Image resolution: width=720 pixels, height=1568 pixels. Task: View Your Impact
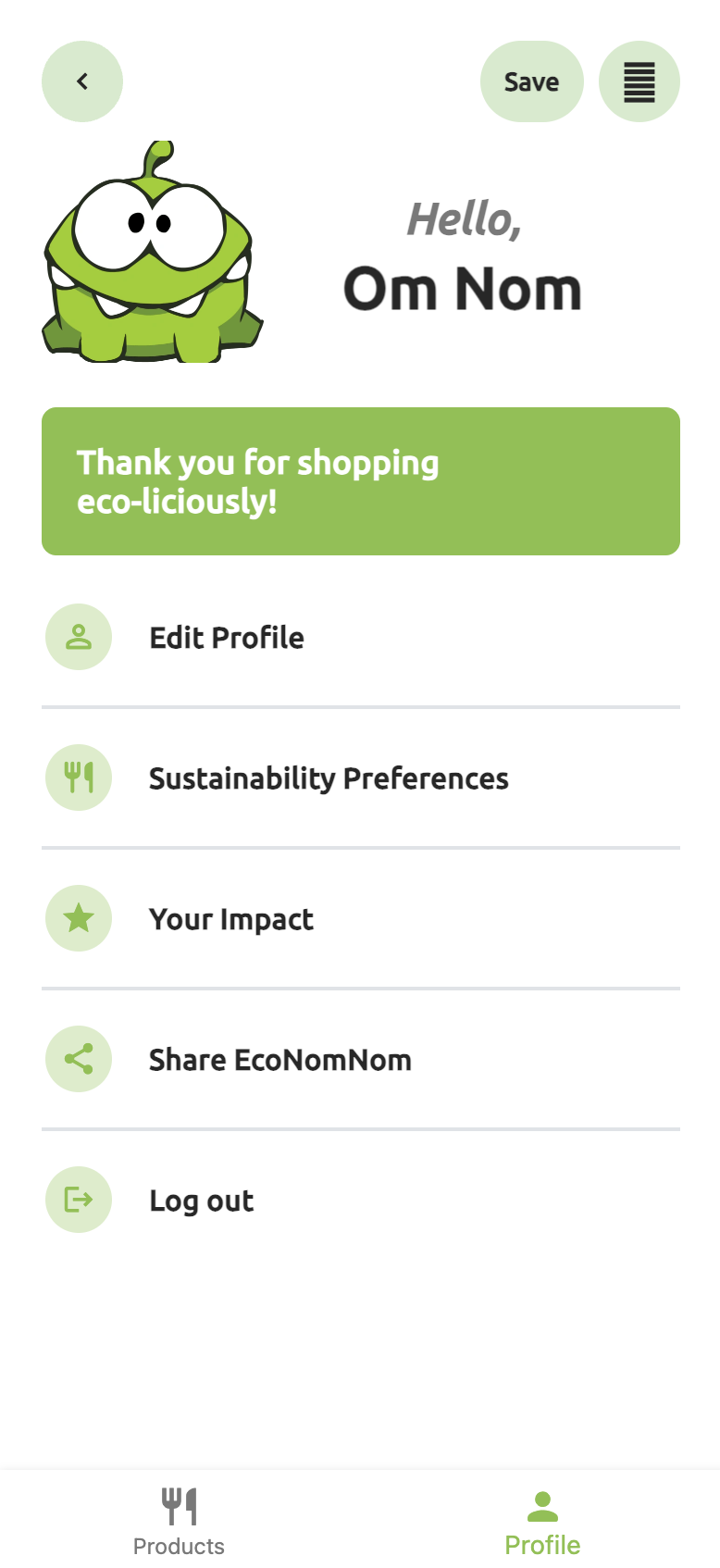tap(231, 919)
